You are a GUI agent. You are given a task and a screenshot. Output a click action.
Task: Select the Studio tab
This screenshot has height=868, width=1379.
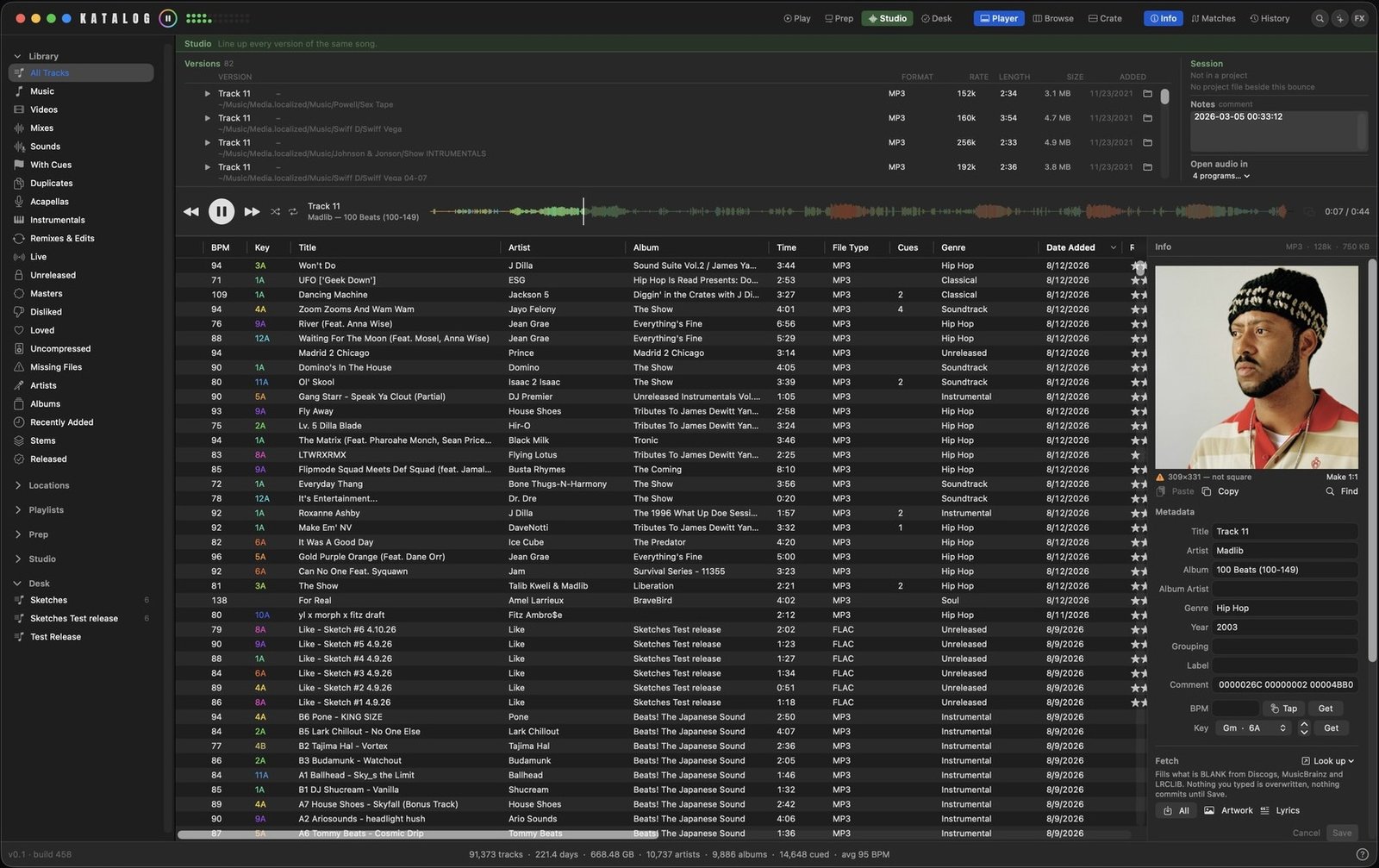887,18
